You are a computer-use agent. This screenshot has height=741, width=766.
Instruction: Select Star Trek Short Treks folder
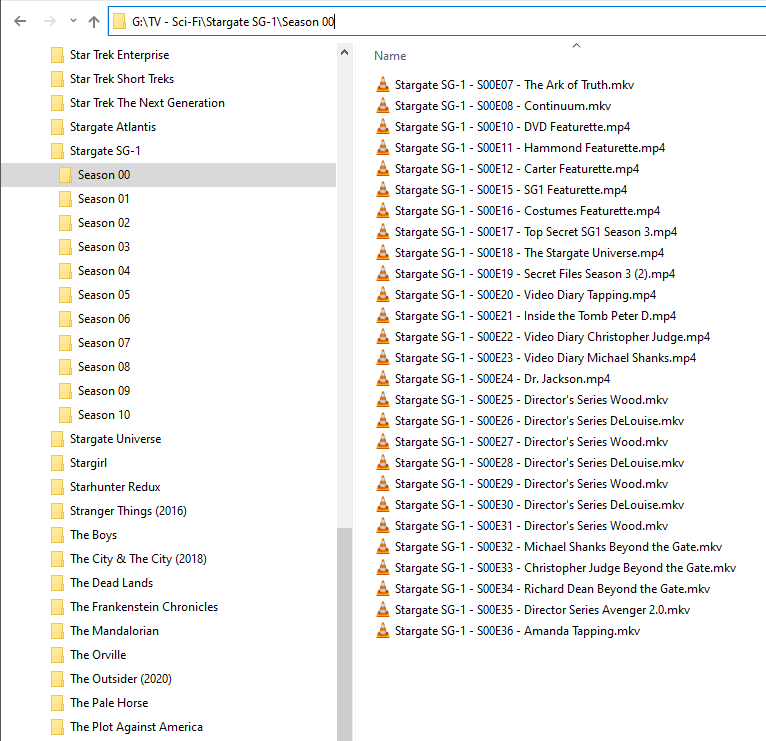click(122, 79)
